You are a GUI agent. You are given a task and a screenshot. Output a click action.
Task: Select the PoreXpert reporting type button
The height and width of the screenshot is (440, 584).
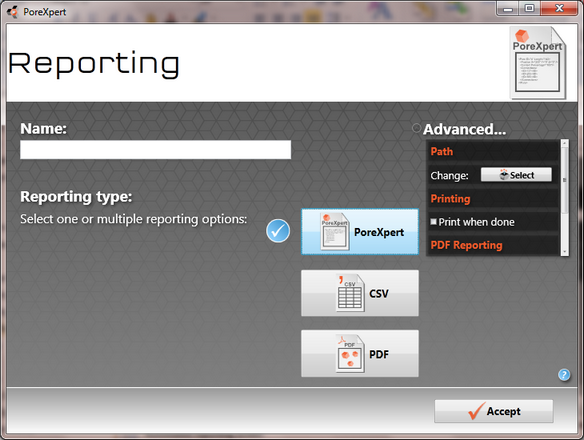360,232
